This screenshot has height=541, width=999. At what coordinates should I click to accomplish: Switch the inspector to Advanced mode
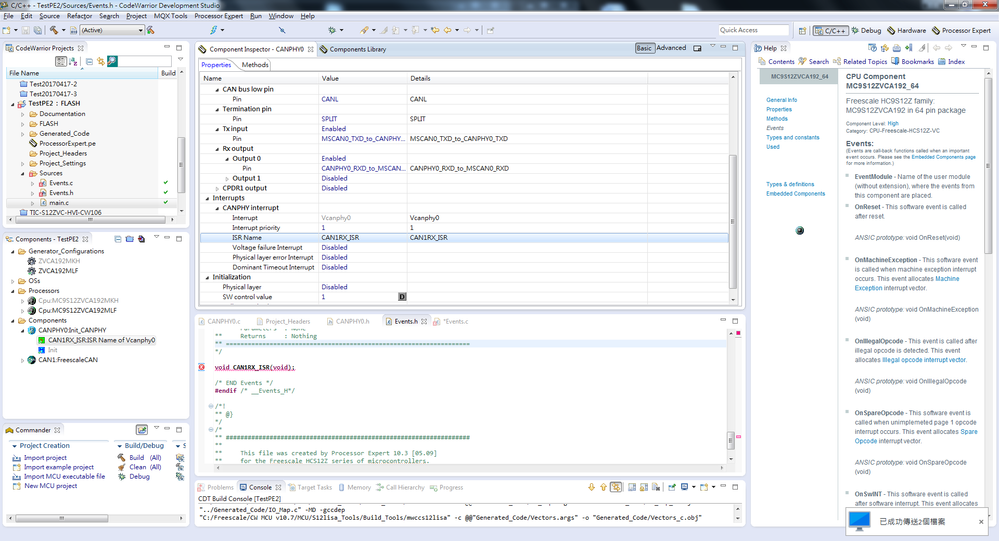[671, 48]
